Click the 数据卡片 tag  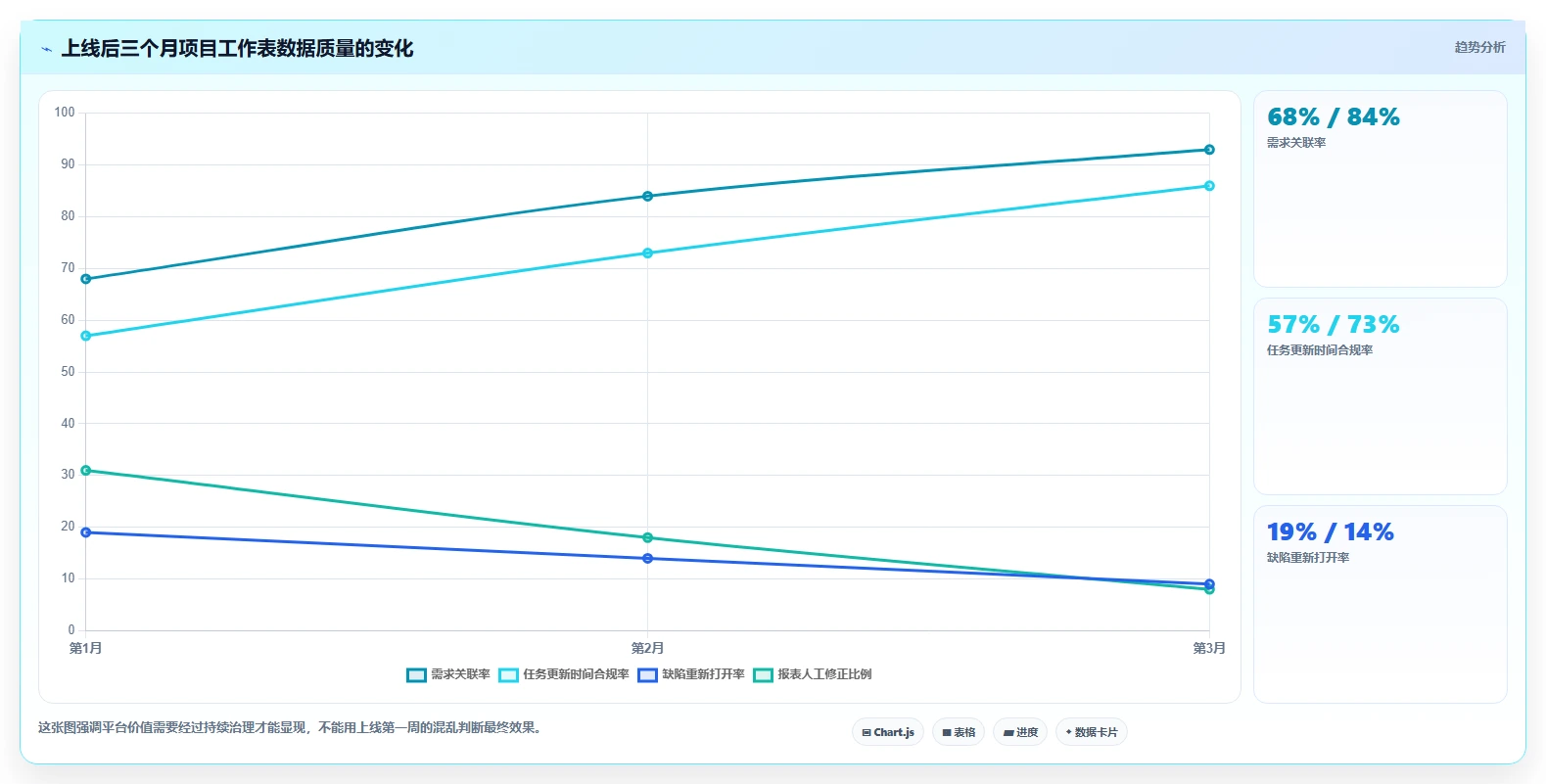pyautogui.click(x=1092, y=732)
